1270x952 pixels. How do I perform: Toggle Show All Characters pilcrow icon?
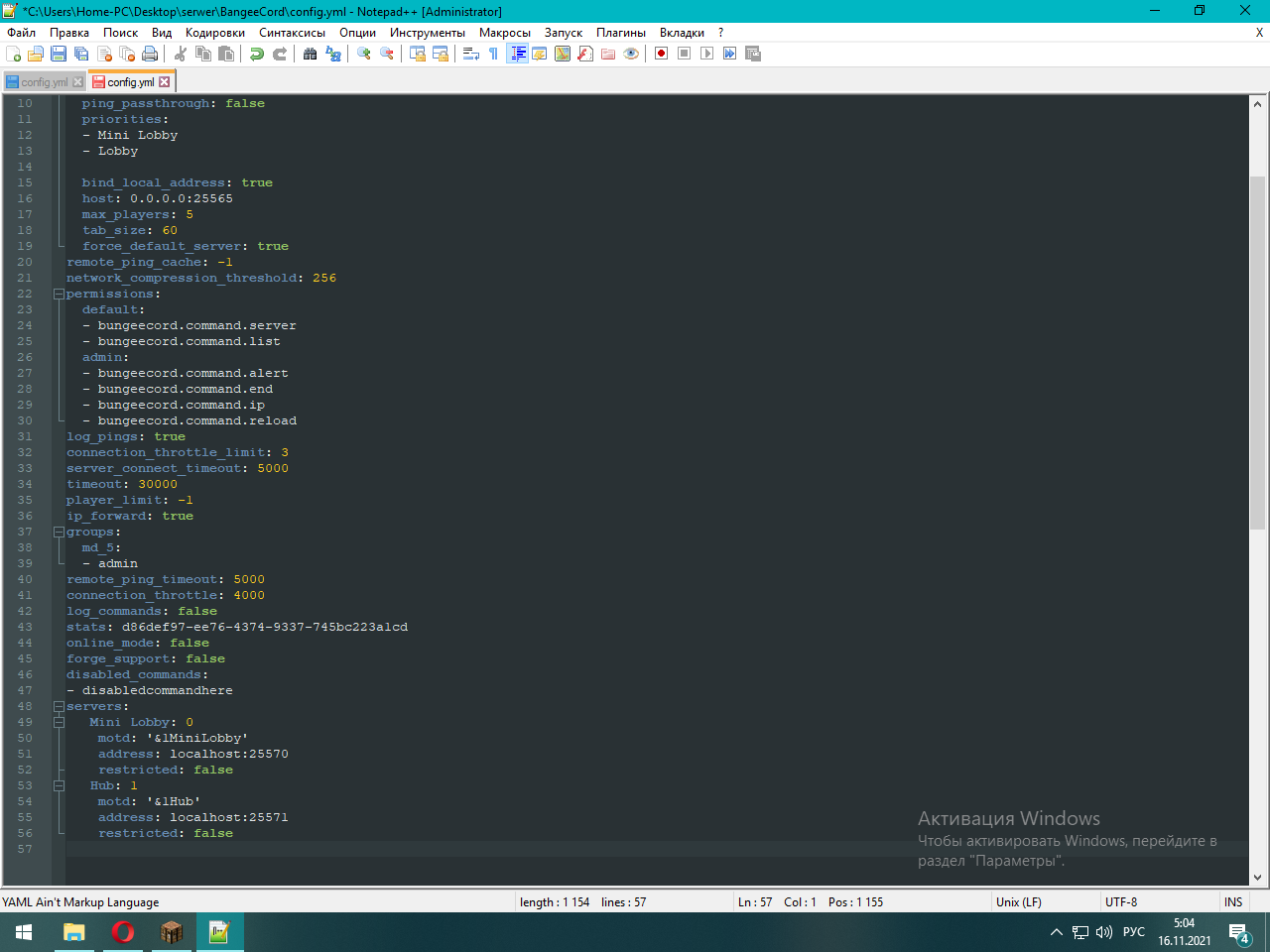pos(493,54)
